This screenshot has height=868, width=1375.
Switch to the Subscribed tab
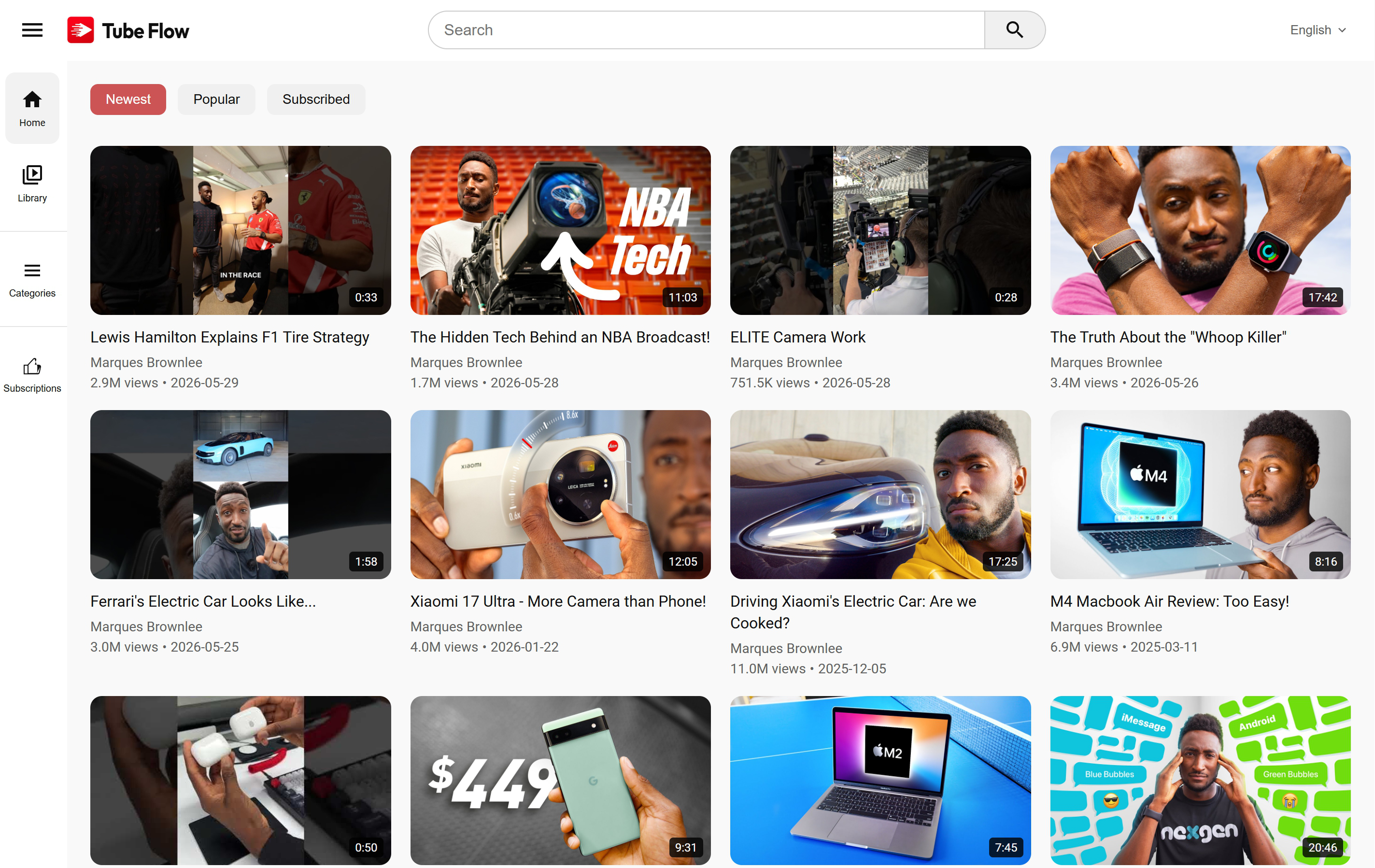click(x=316, y=100)
